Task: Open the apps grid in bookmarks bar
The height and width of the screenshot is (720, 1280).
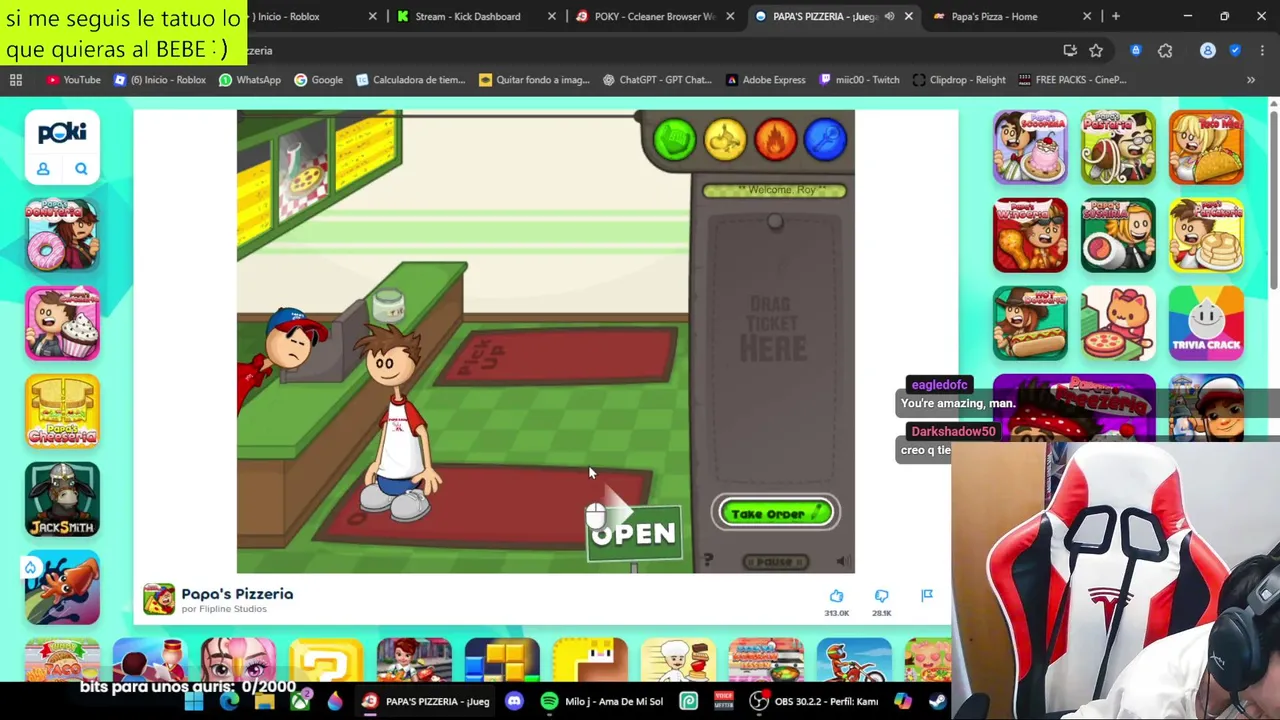Action: (16, 80)
